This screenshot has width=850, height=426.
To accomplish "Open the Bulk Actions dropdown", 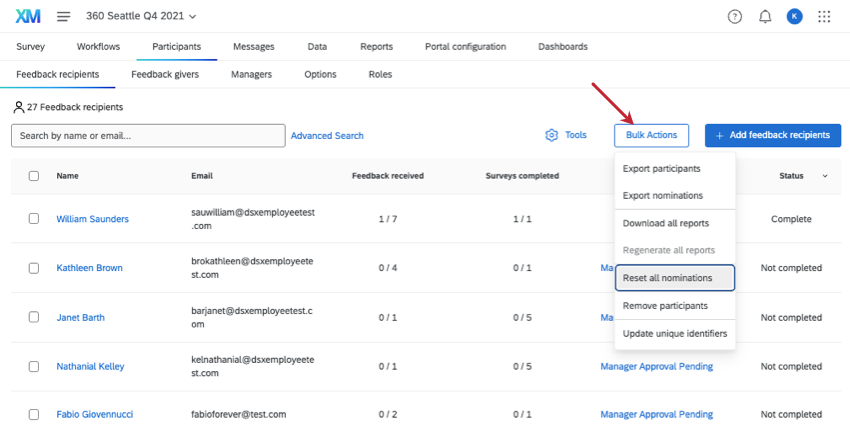I will (651, 135).
